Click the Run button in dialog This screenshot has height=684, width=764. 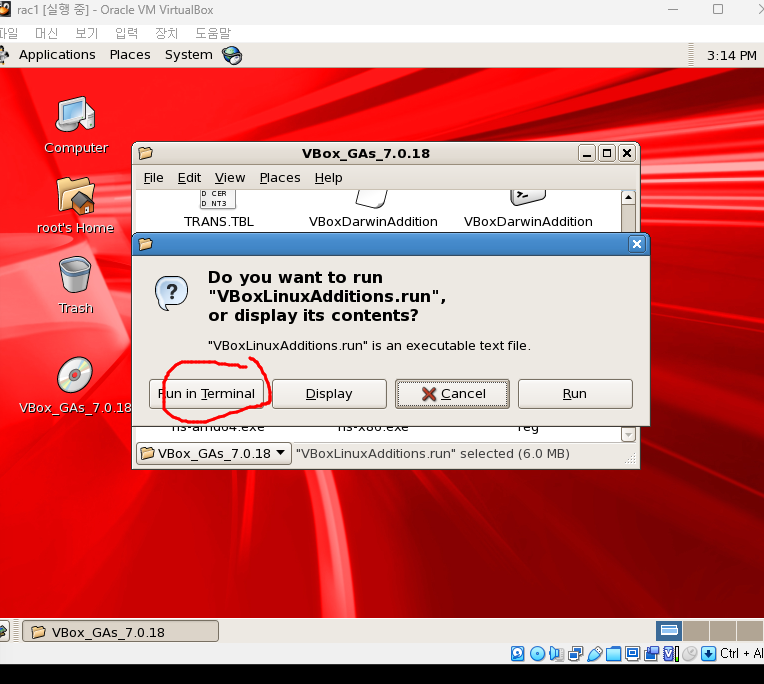(575, 394)
